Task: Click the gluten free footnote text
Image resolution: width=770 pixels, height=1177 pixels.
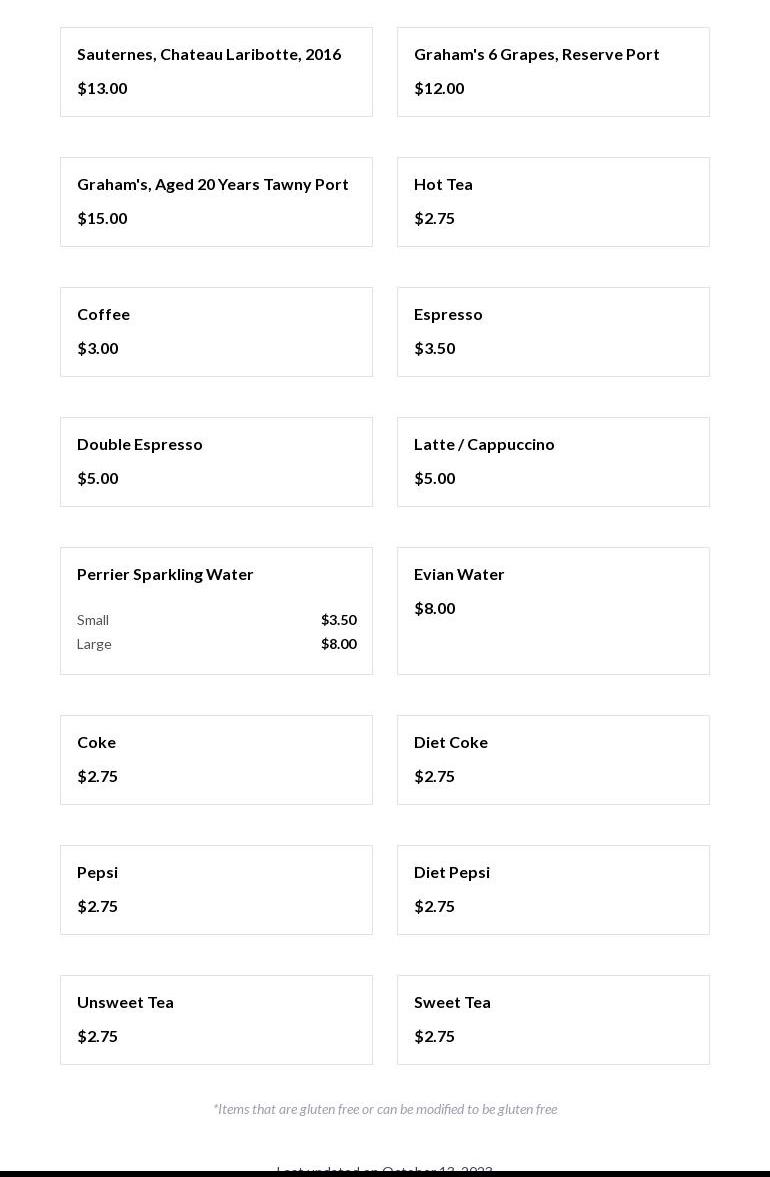Action: click(x=385, y=1109)
